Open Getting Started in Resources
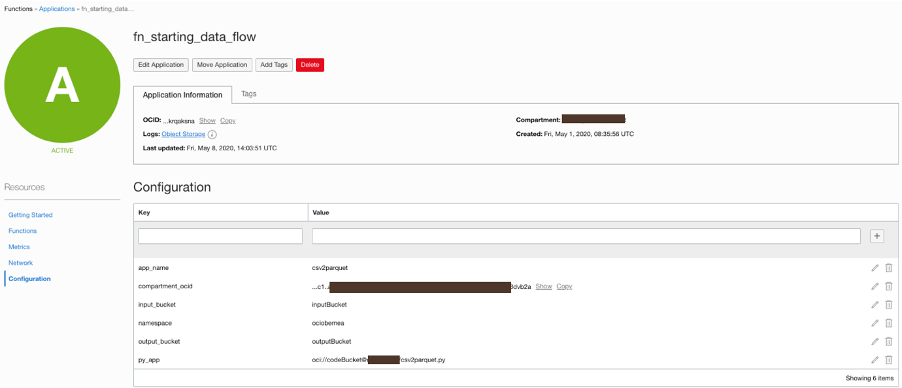Image resolution: width=902 pixels, height=388 pixels. pos(30,215)
